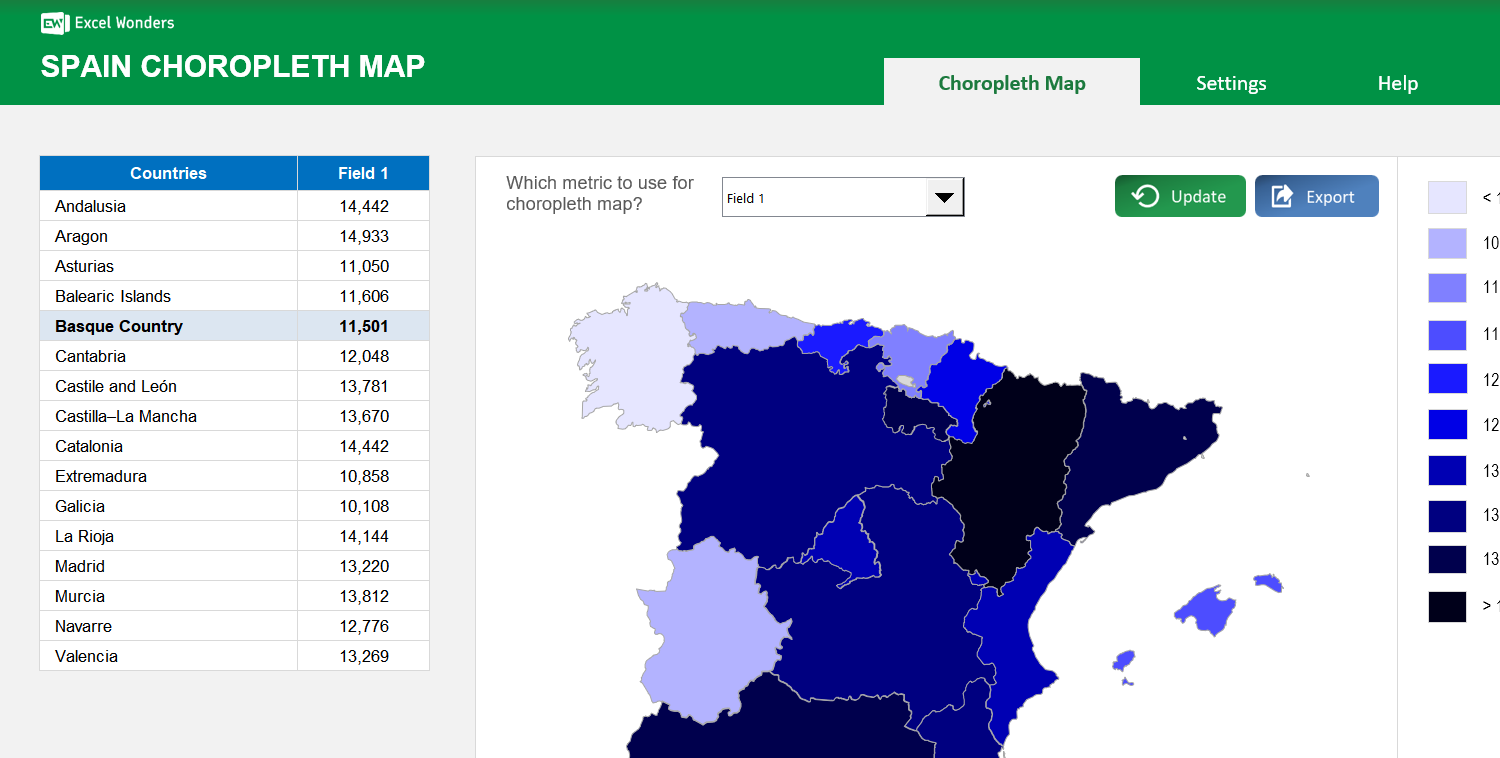This screenshot has height=758, width=1500.
Task: Click the Excel Wonders logo icon
Action: (x=53, y=22)
